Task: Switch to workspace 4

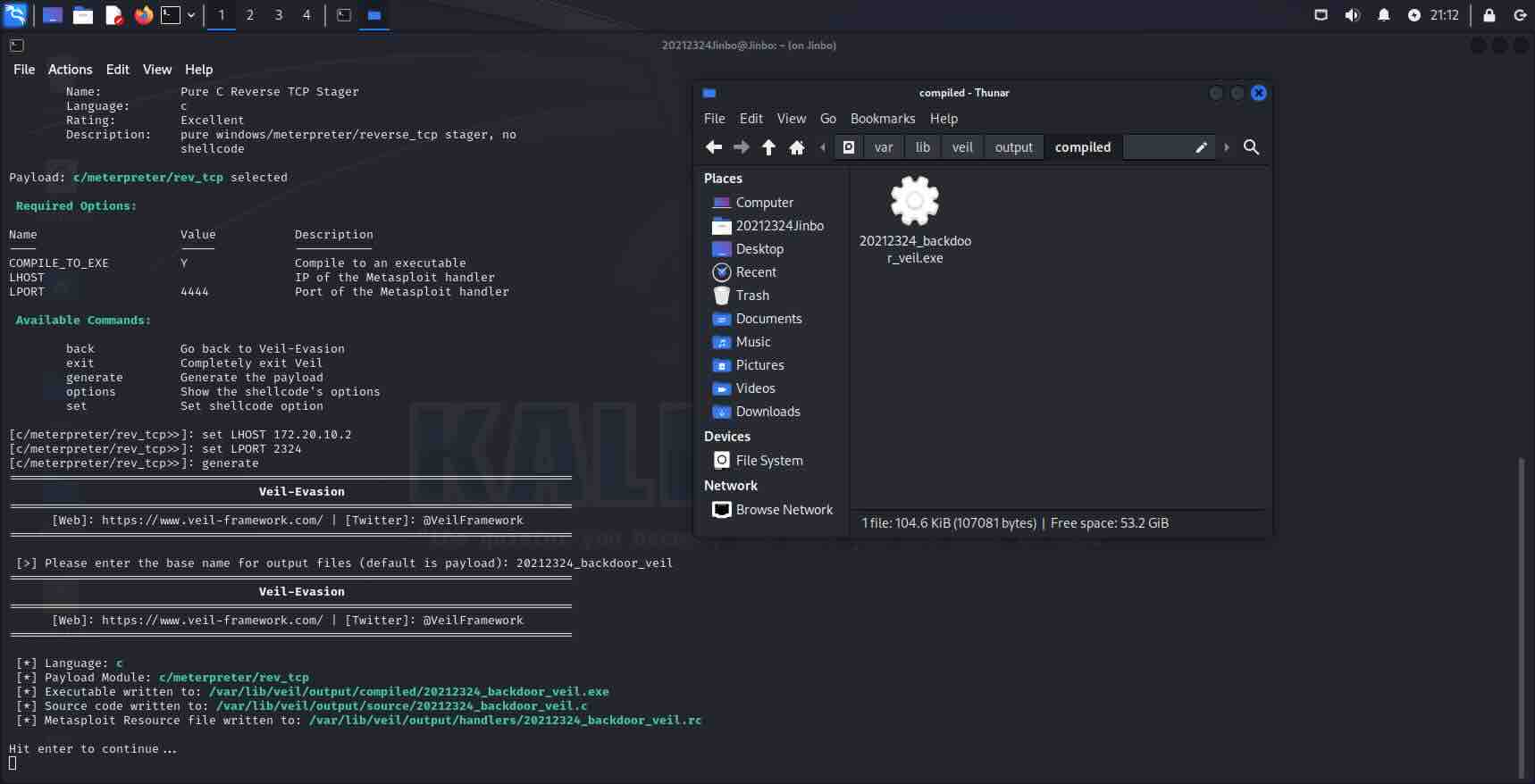Action: tap(306, 15)
